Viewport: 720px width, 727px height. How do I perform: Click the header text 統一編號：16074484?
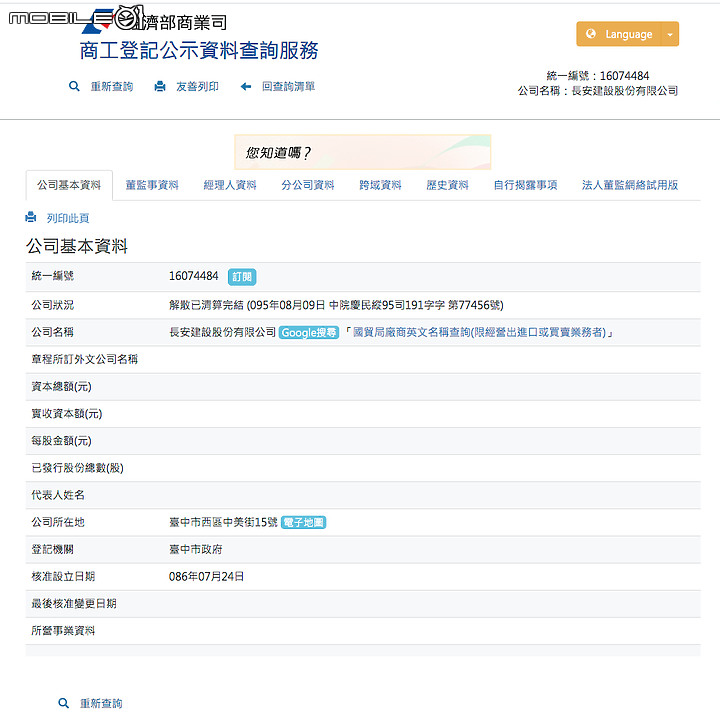598,76
